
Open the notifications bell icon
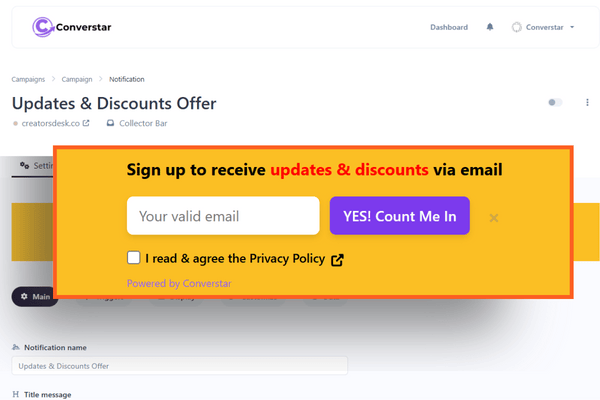tap(490, 27)
